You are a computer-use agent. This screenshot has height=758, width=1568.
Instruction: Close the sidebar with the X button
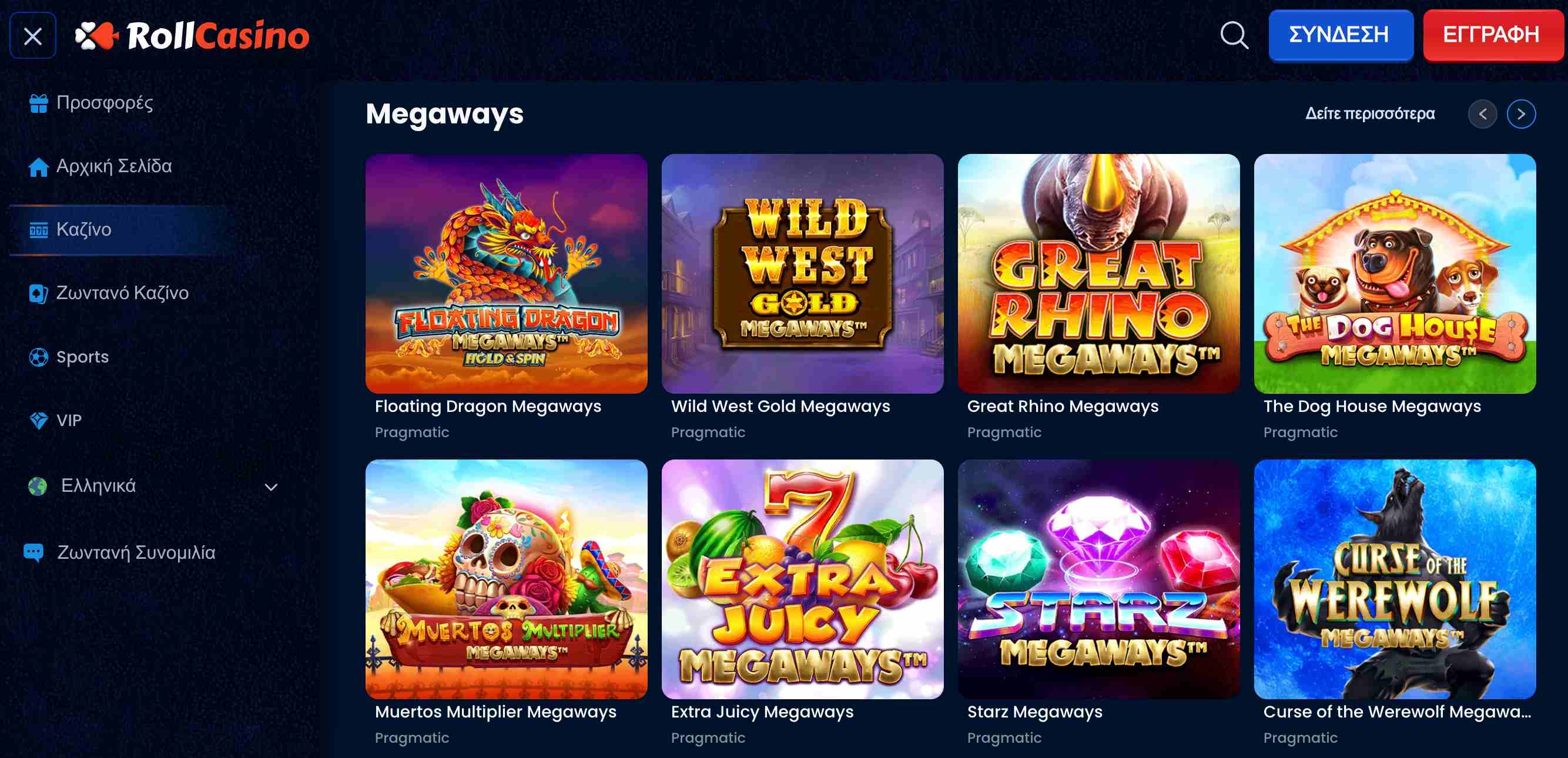coord(33,36)
